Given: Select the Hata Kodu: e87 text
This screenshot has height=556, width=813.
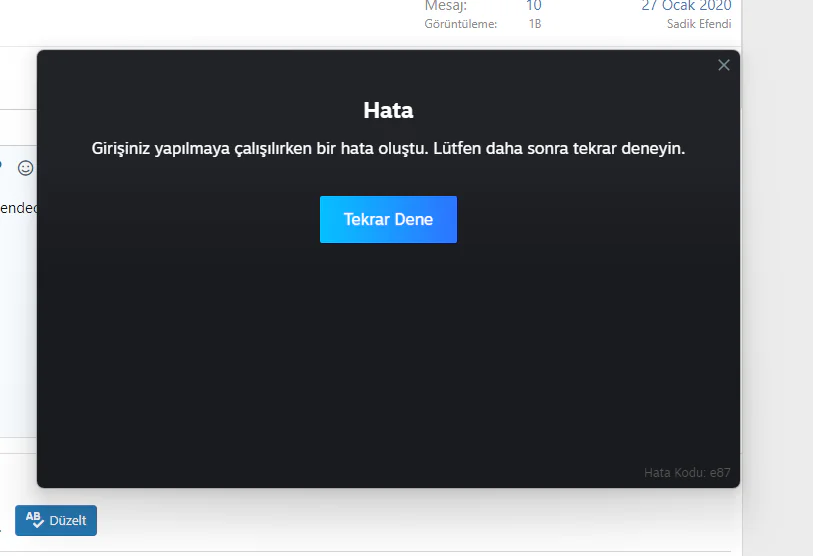Looking at the screenshot, I should click(x=687, y=472).
